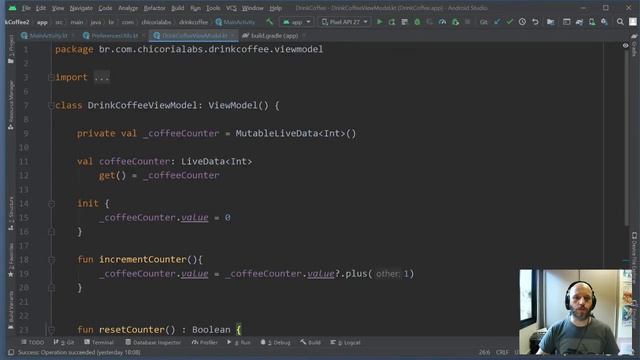640x360 pixels.
Task: Click the MainActivity breadcrumb in navigation bar
Action: 235,22
